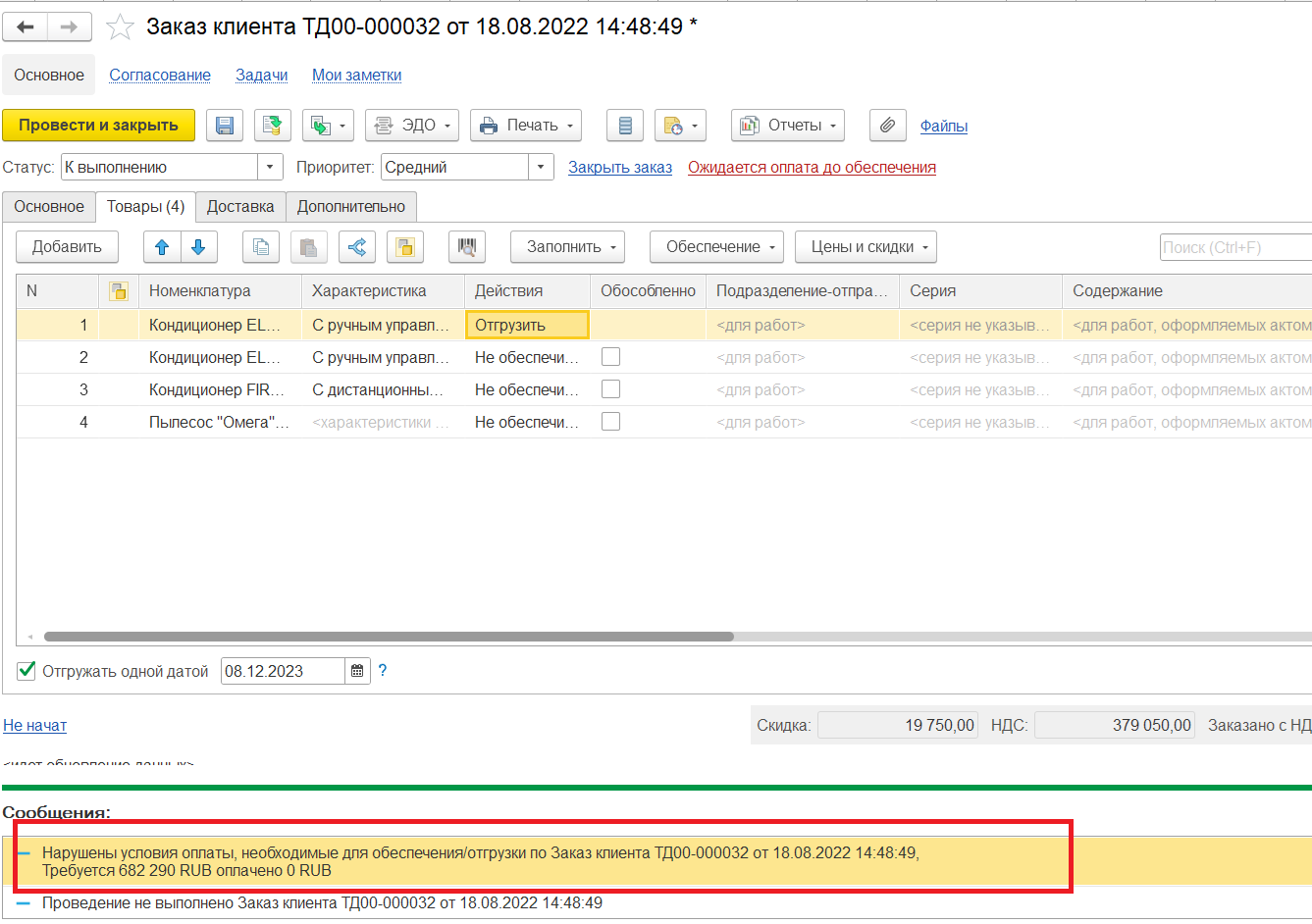Open the reminder clock icon menu
The height and width of the screenshot is (924, 1312).
(x=680, y=126)
